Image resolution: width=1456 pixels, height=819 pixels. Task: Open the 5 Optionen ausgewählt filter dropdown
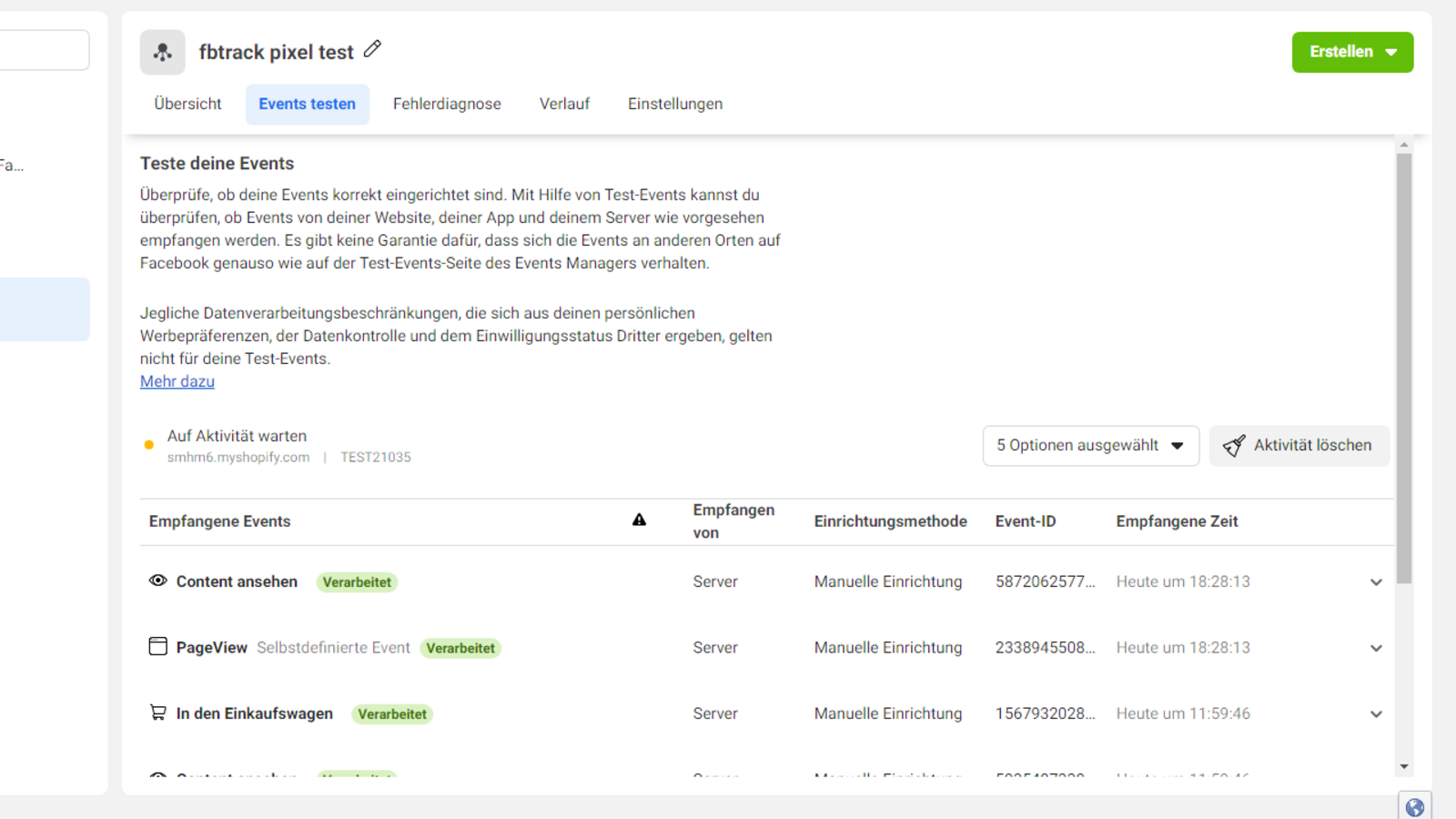[x=1091, y=446]
